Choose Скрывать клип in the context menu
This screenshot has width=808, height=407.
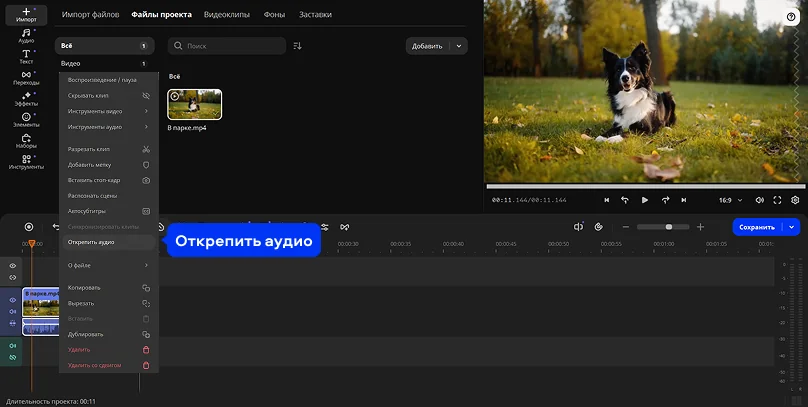(x=108, y=96)
